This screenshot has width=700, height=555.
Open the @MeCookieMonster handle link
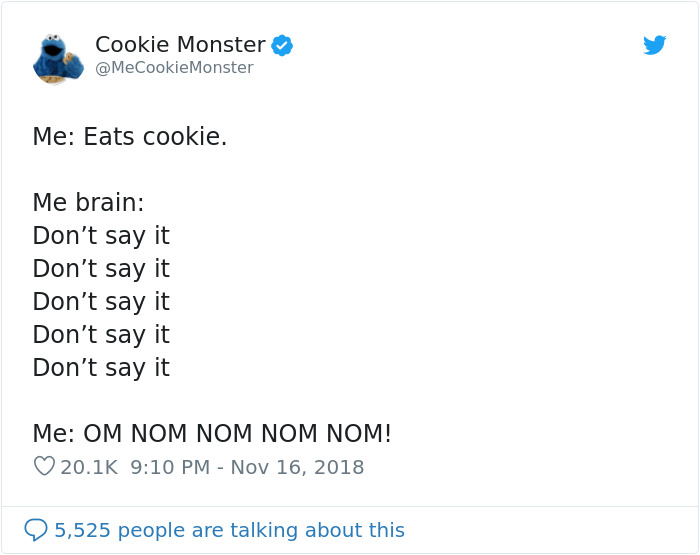tap(174, 68)
